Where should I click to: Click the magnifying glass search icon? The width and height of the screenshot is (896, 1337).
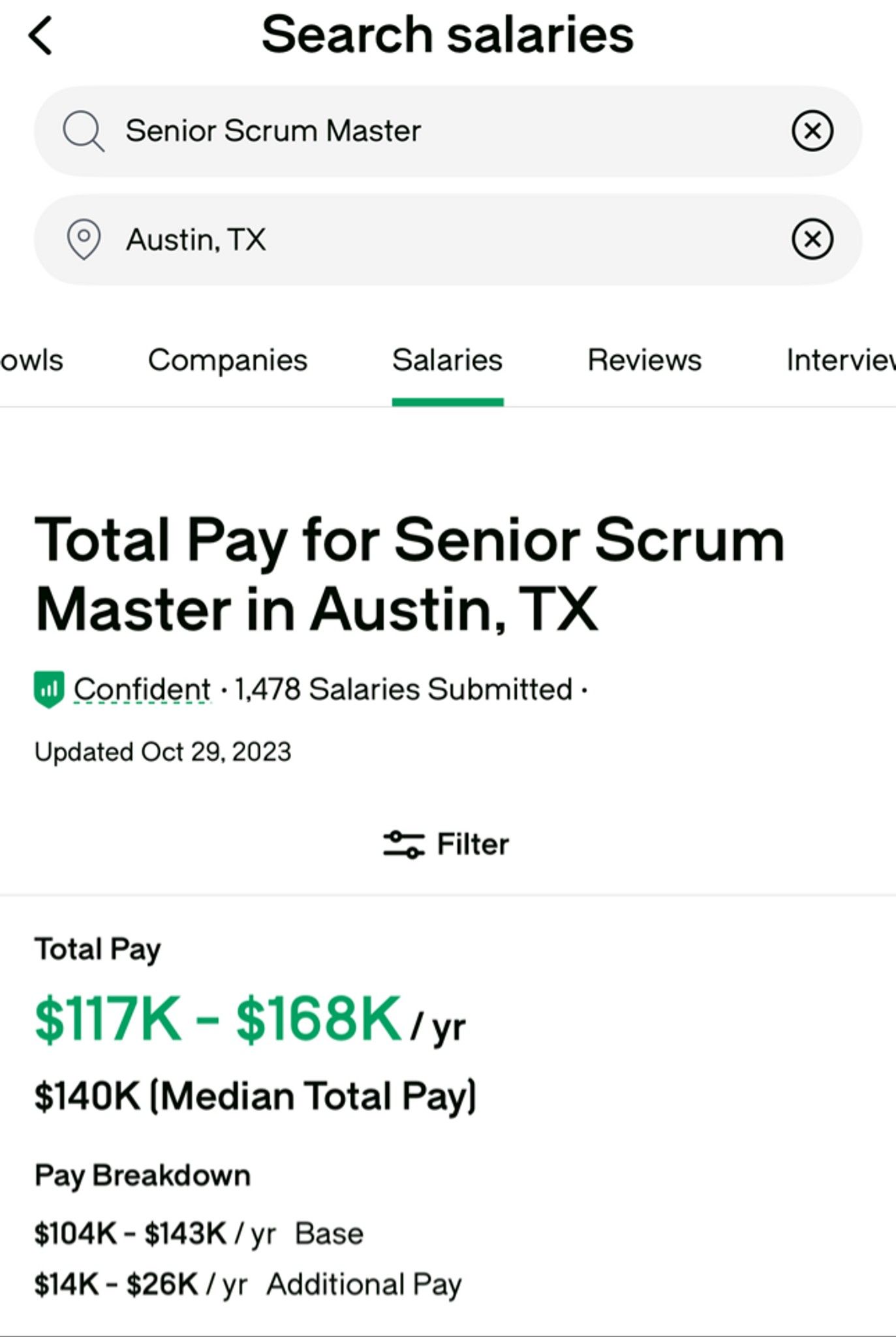click(83, 131)
